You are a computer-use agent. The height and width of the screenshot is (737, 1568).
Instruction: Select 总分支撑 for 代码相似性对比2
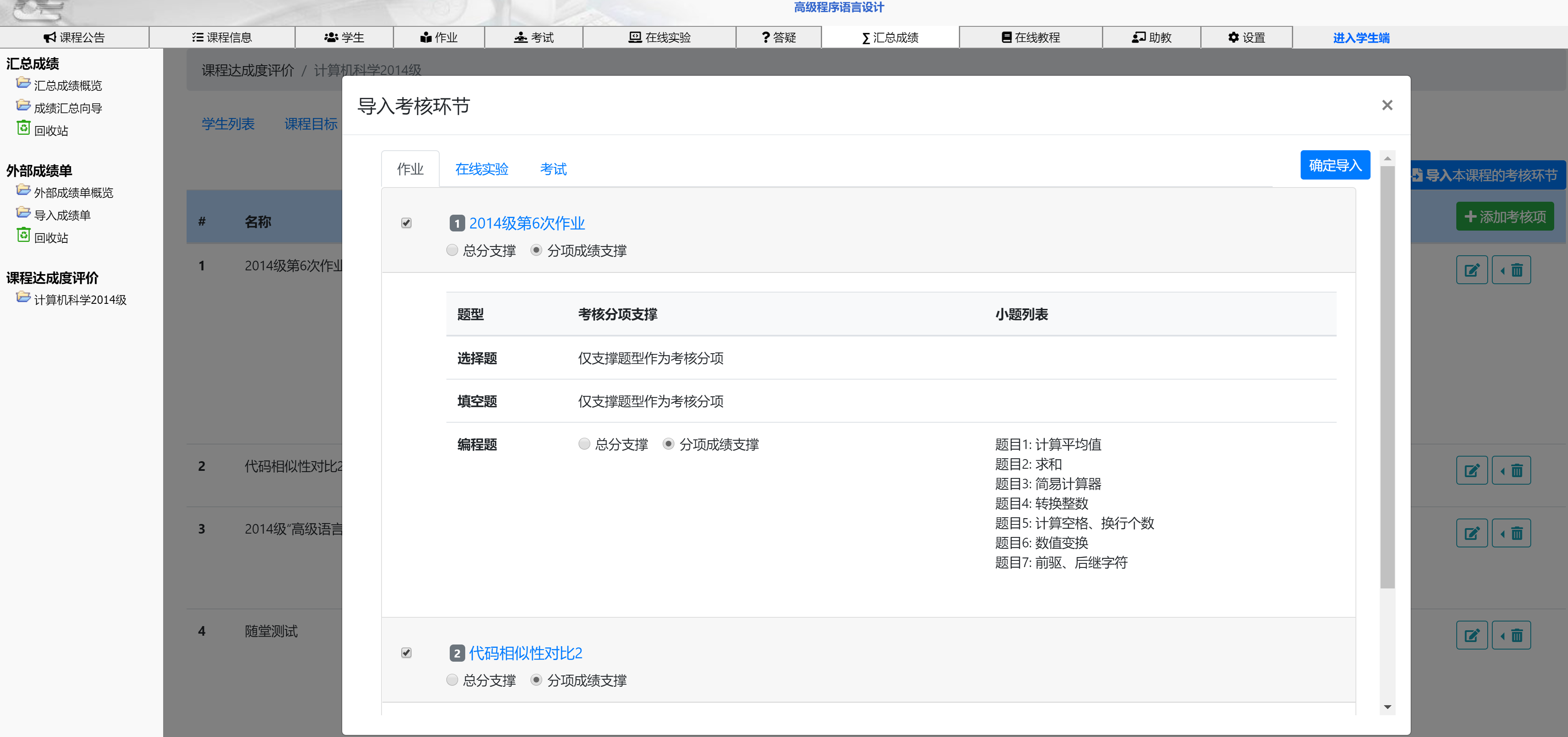452,681
